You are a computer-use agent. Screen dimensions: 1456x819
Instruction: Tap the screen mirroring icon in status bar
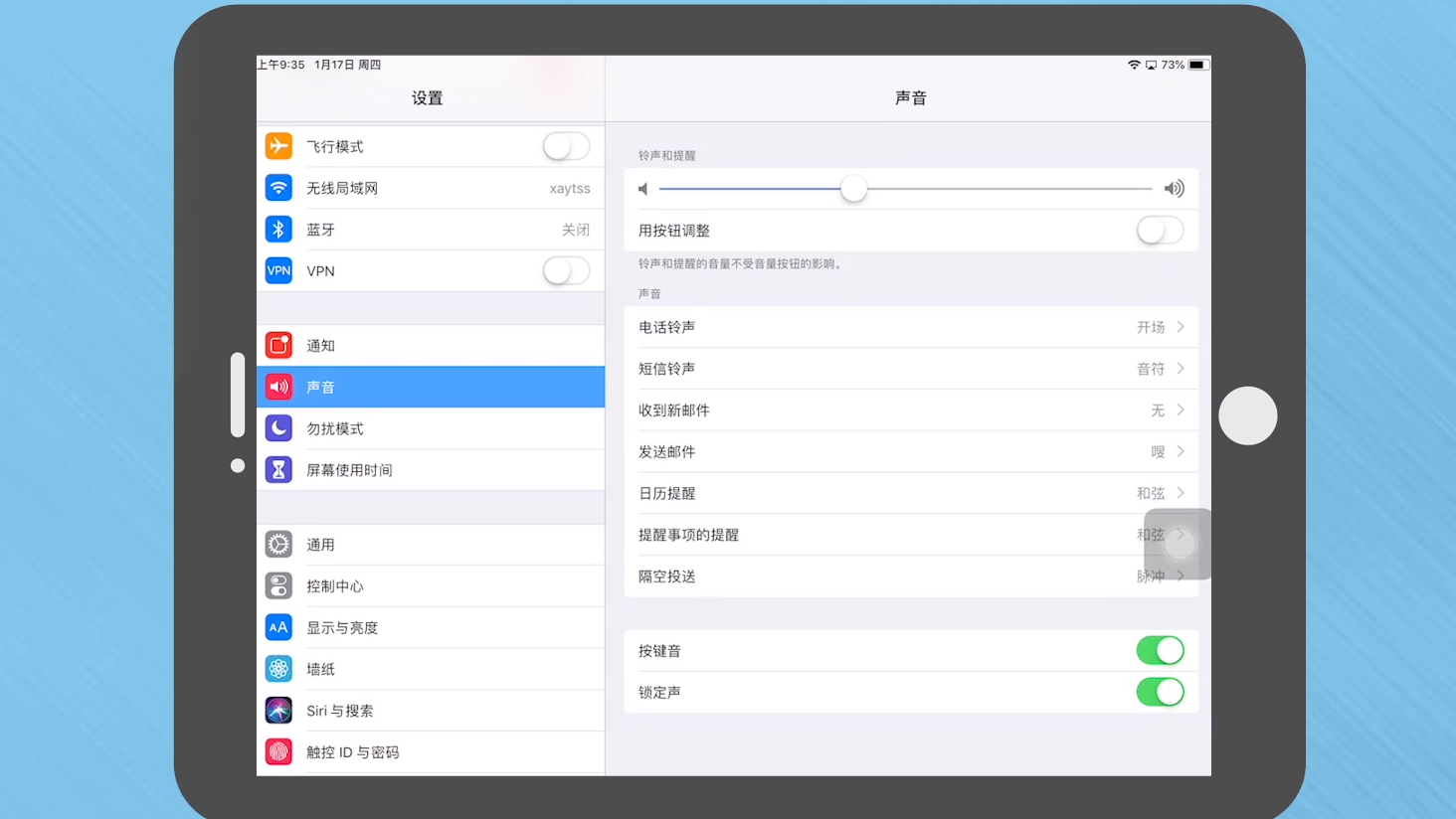coord(1151,65)
